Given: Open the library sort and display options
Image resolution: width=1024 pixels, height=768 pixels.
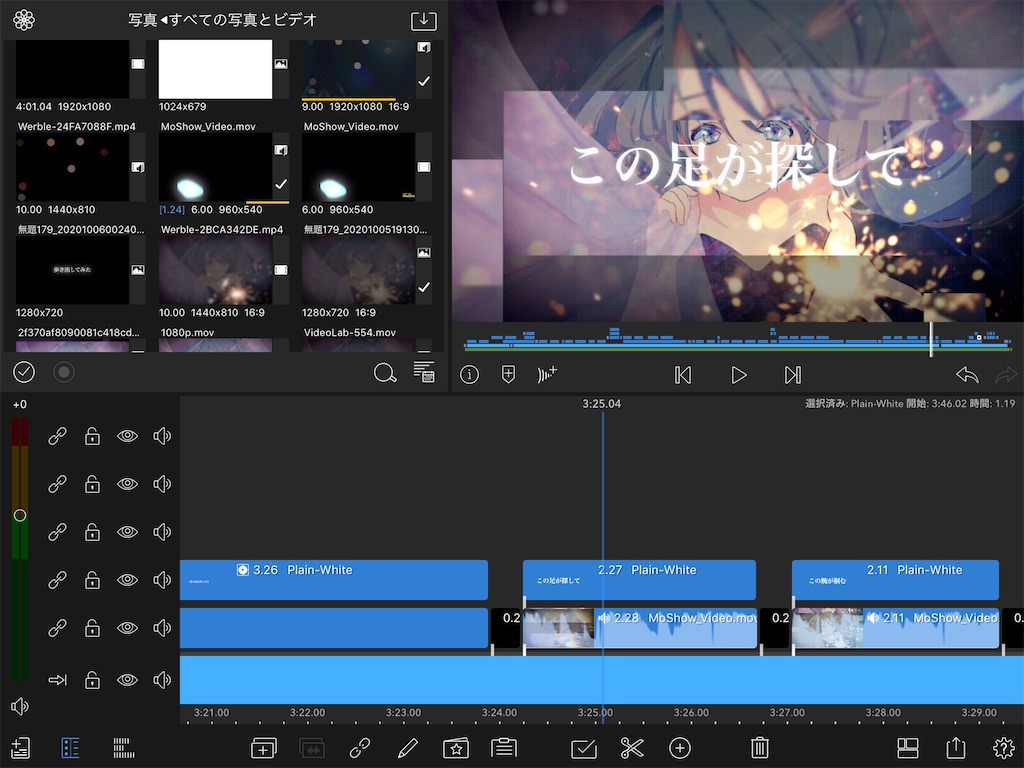Looking at the screenshot, I should click(424, 372).
